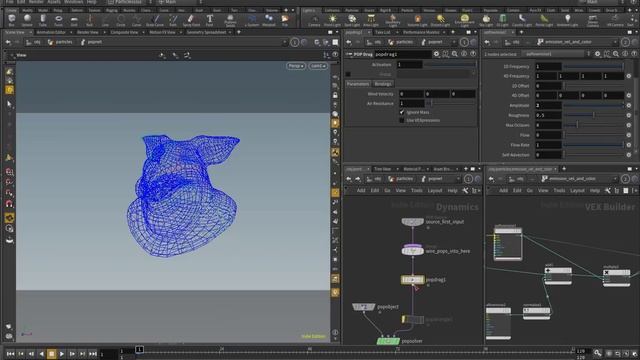
Task: Click search icon in POP Drag parameter pane
Action: pyautogui.click(x=455, y=54)
